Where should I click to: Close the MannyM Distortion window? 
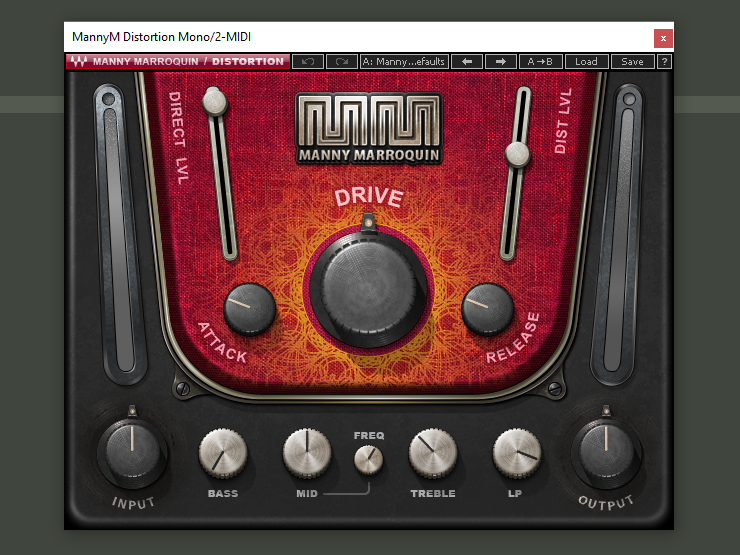tap(663, 38)
